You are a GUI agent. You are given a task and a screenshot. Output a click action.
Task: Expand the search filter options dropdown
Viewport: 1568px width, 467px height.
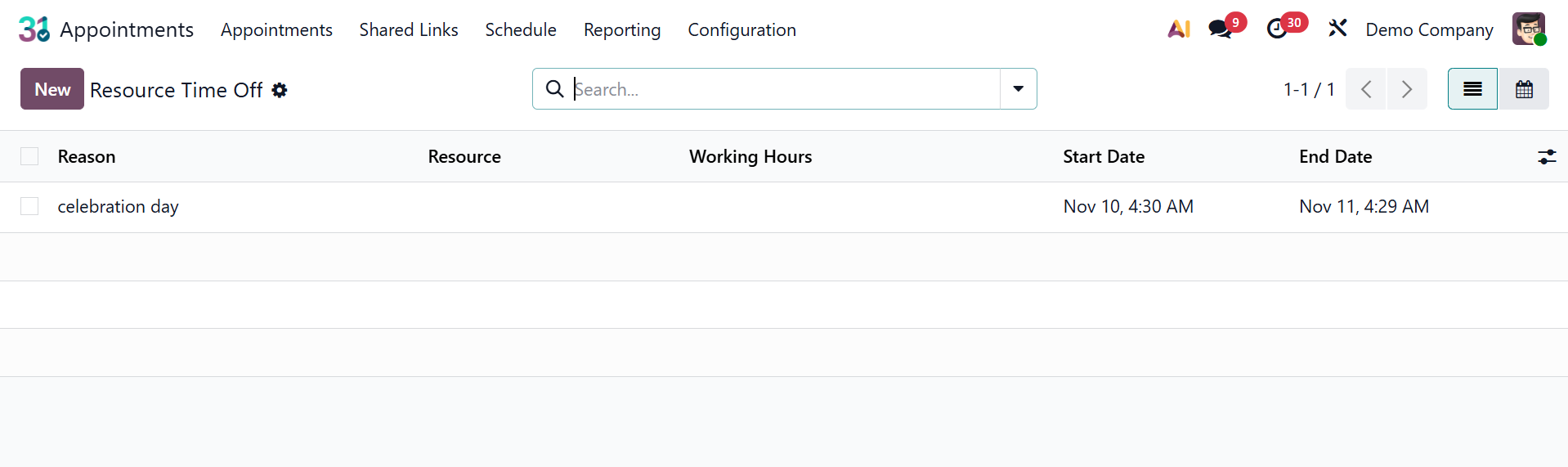(1018, 89)
